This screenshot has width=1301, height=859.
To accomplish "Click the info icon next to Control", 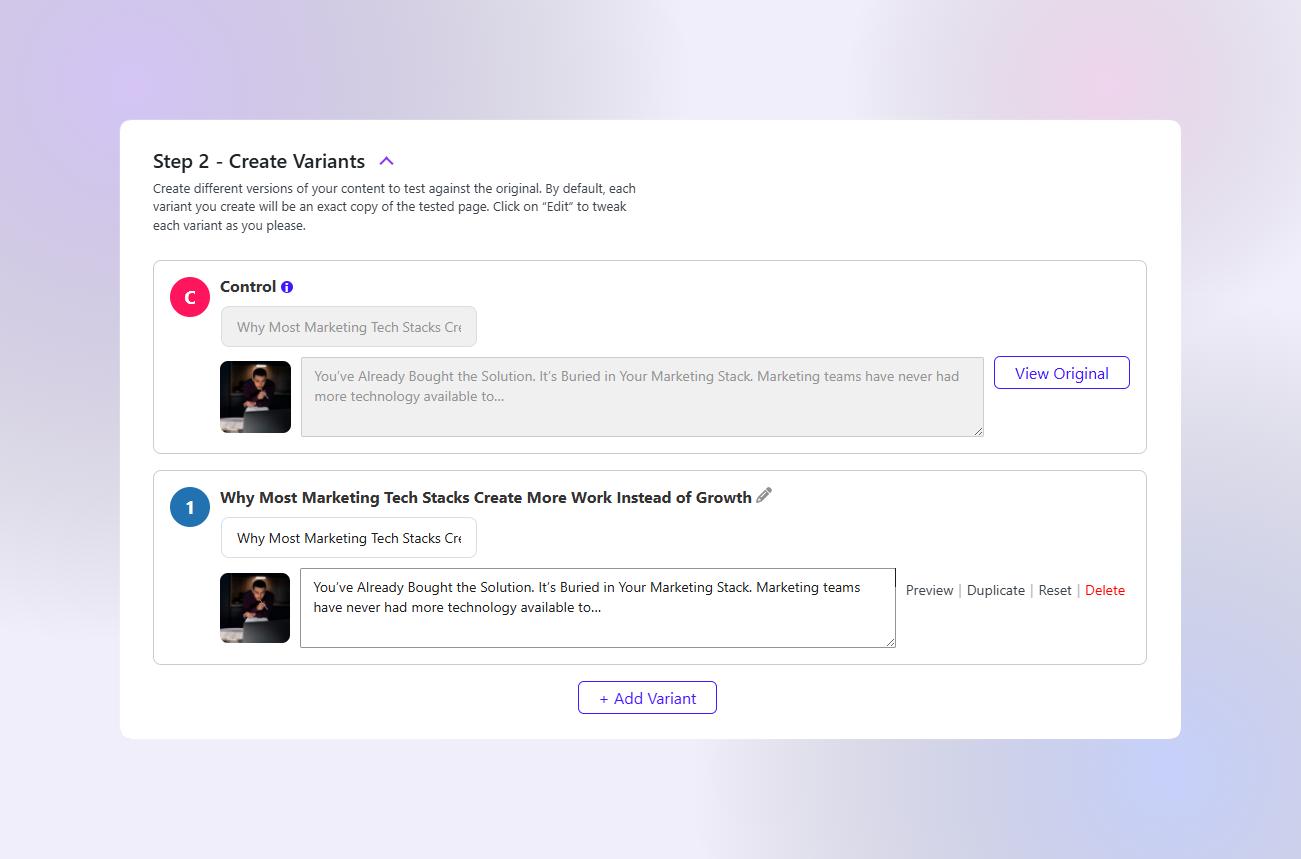I will click(287, 287).
